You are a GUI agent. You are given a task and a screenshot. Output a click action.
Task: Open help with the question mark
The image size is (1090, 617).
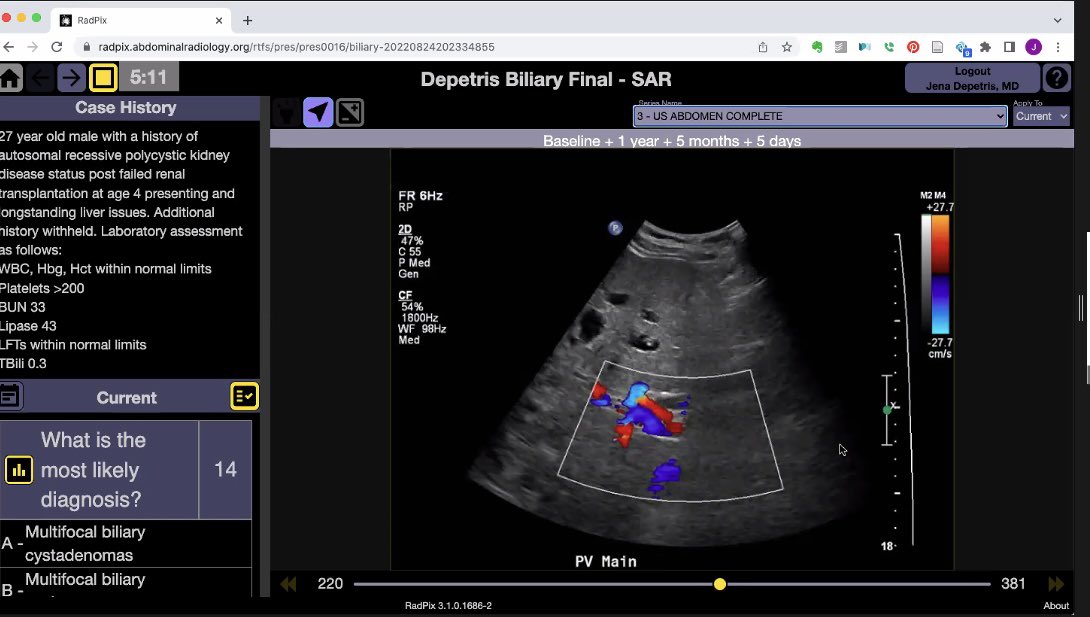(x=1057, y=78)
